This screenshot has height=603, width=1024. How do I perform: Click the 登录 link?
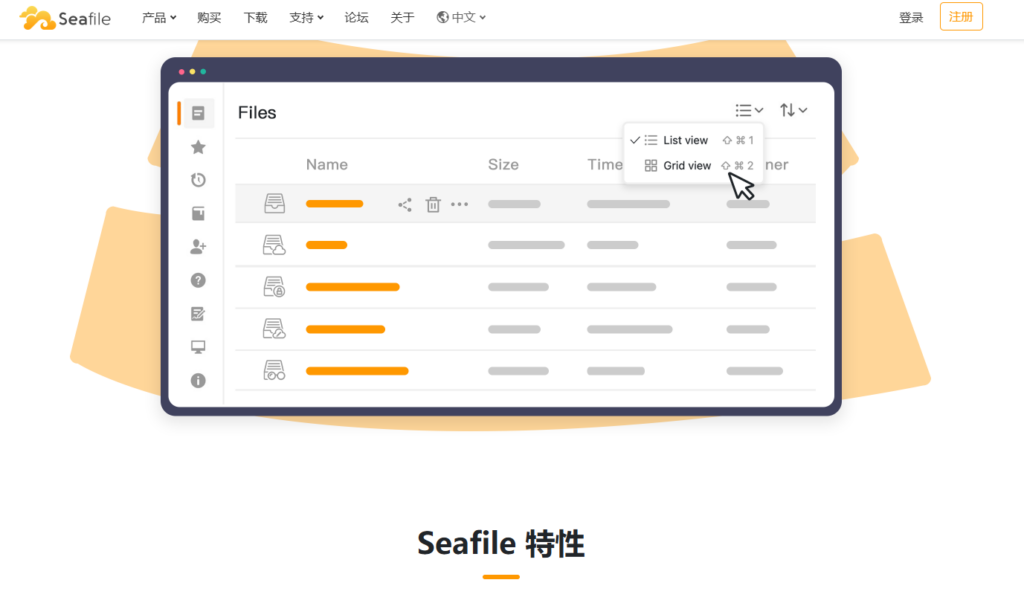click(911, 18)
